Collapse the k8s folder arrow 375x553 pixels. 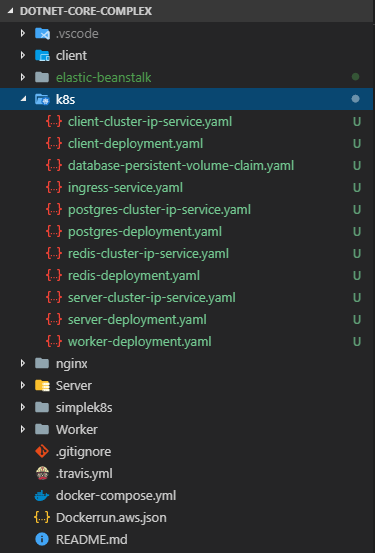pyautogui.click(x=23, y=99)
